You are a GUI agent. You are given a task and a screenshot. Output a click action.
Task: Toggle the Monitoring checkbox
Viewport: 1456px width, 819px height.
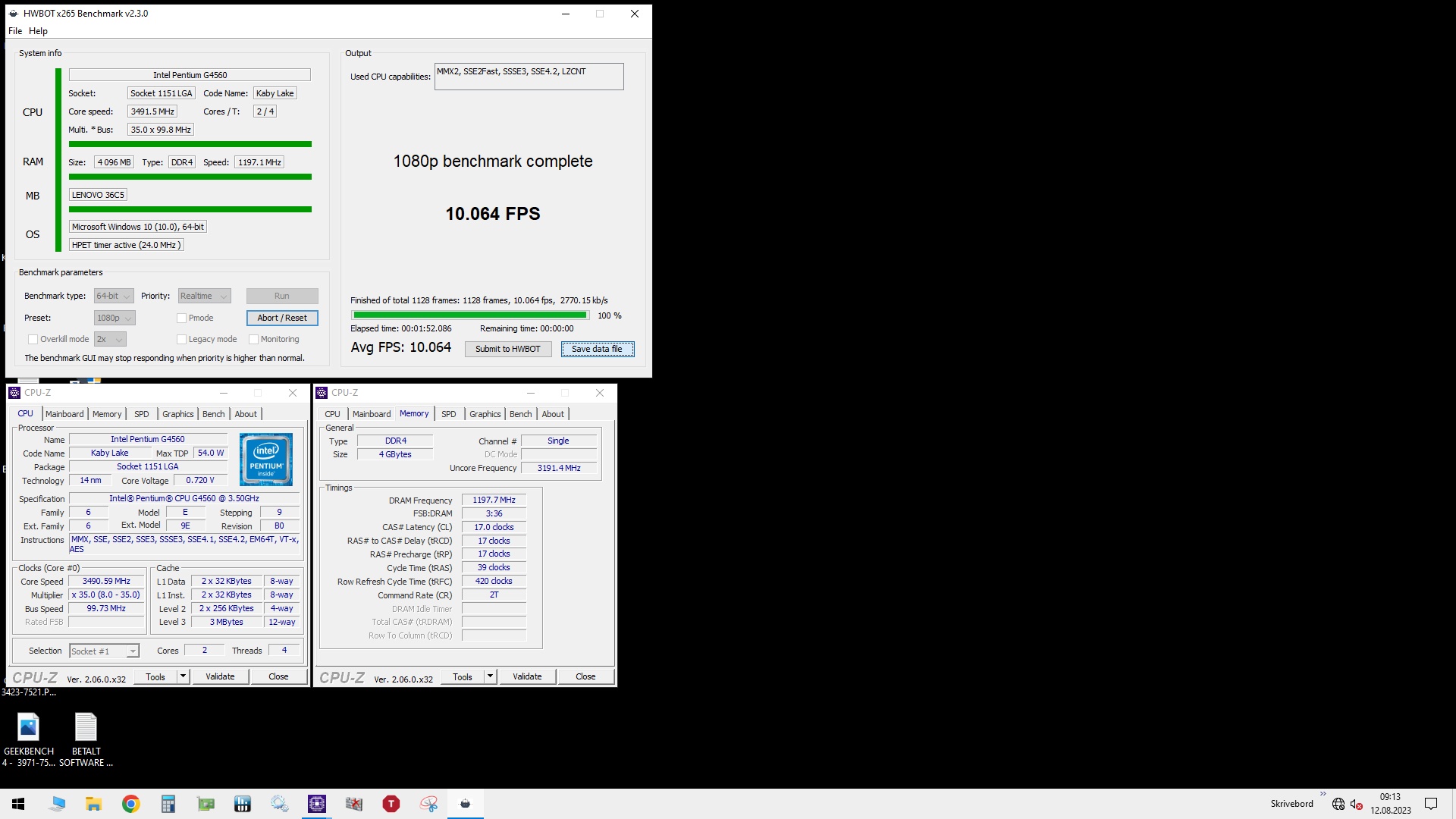click(x=253, y=340)
